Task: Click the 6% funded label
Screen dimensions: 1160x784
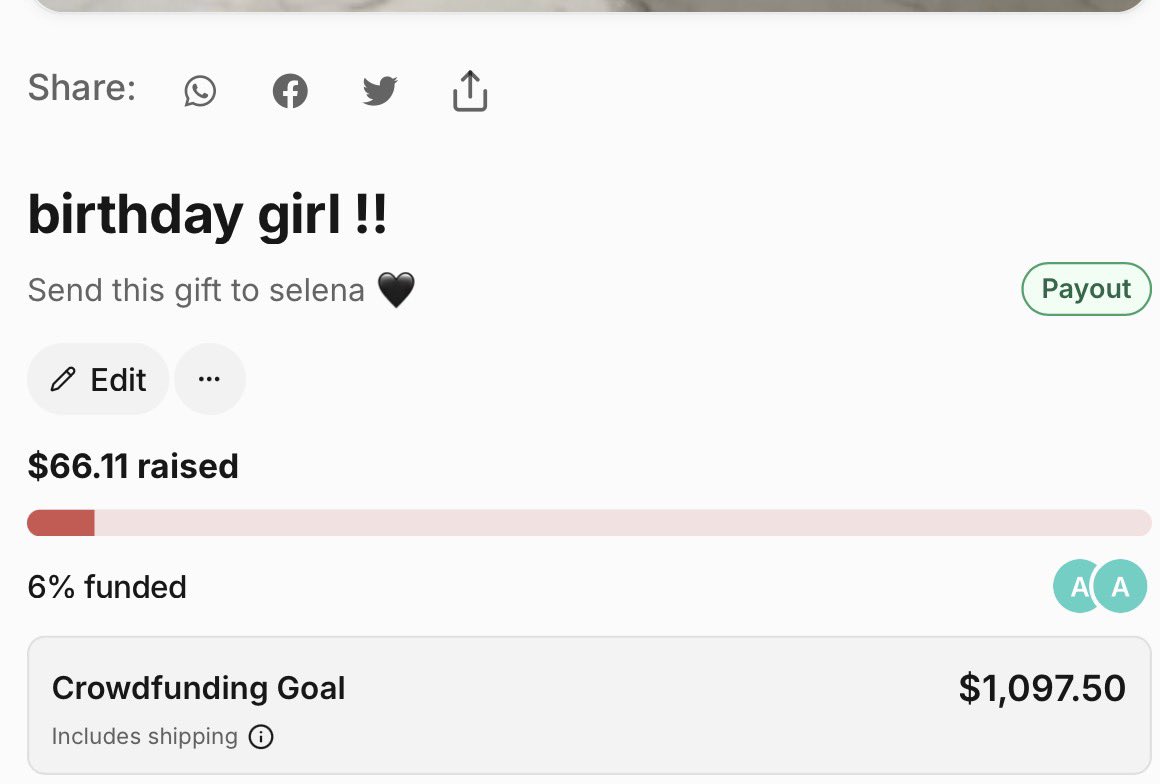Action: (107, 587)
